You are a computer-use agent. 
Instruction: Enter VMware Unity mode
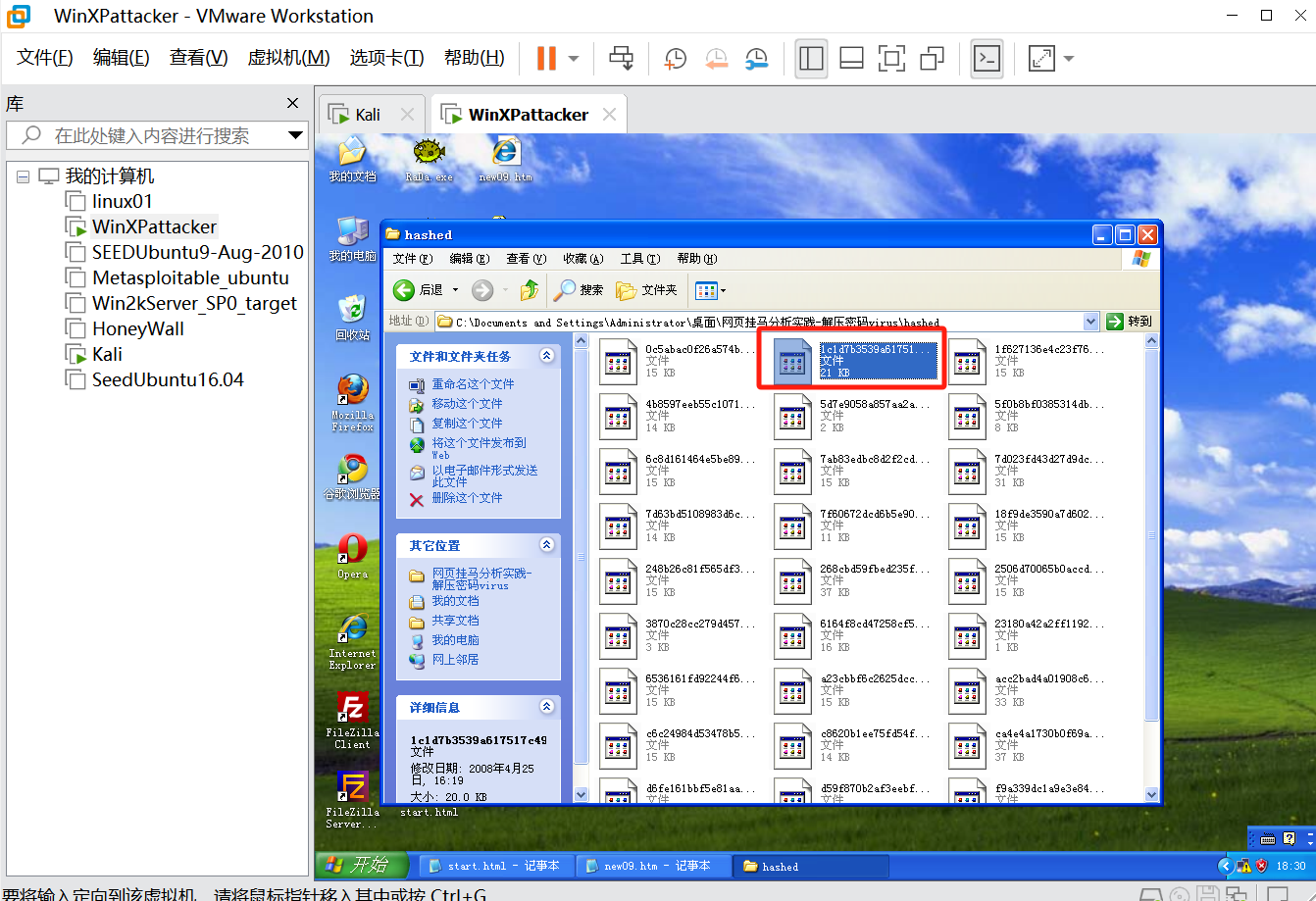point(932,59)
